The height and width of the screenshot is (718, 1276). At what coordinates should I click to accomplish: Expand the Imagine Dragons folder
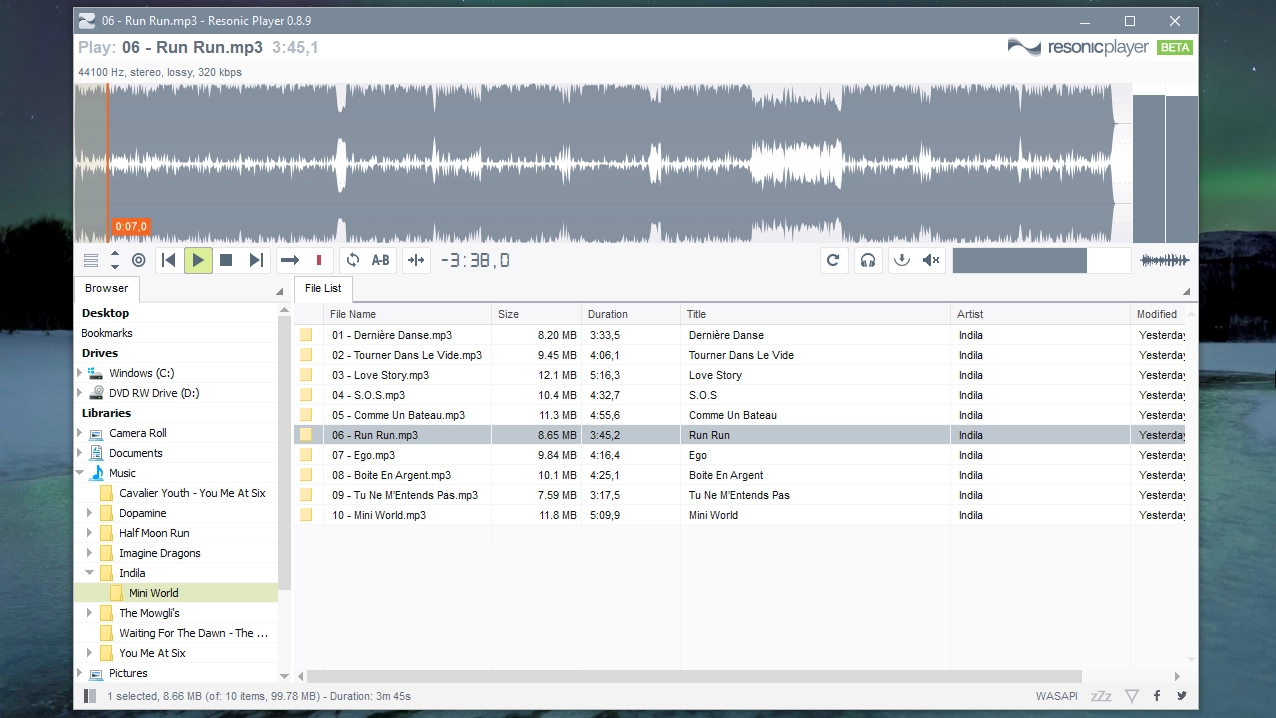(x=90, y=553)
